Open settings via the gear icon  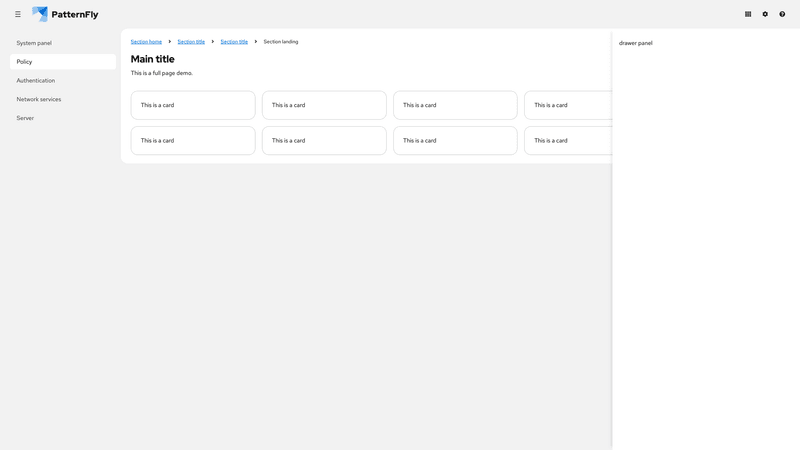click(765, 14)
